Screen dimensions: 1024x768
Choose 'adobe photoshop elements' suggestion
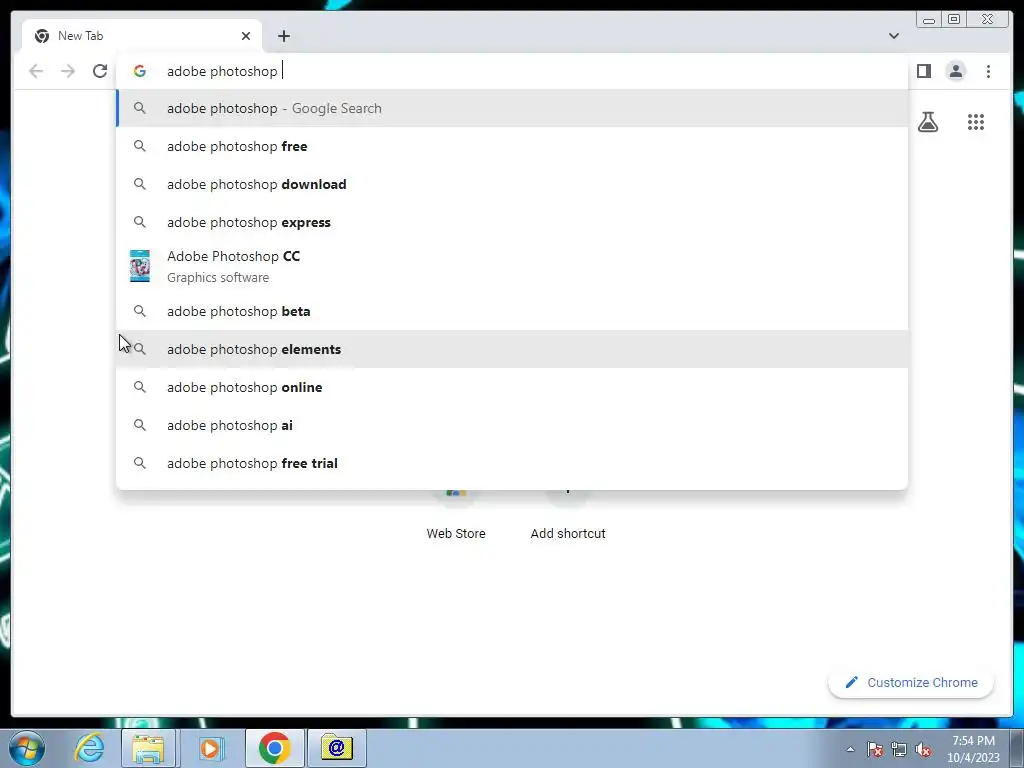coord(512,349)
